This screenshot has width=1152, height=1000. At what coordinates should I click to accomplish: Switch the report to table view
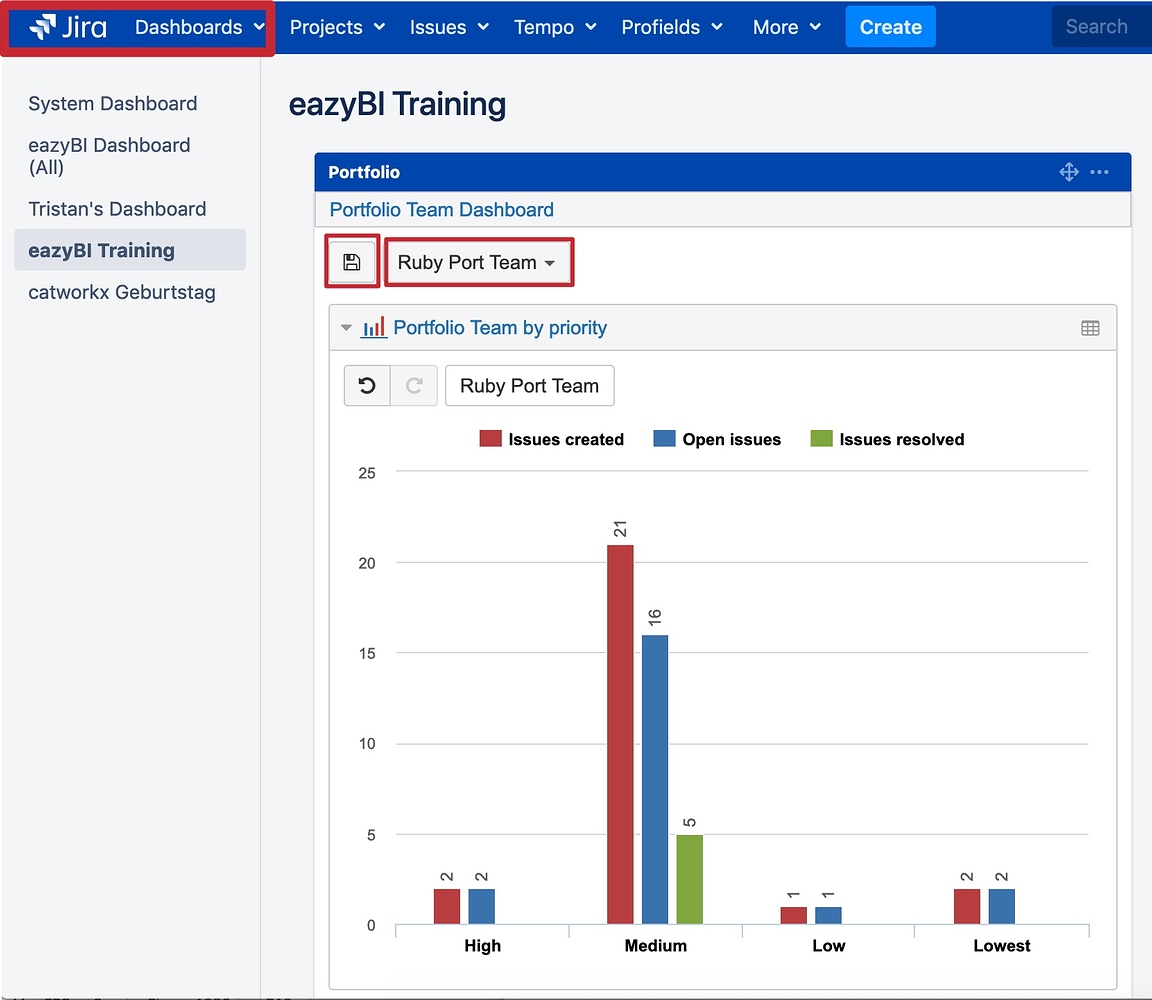[1090, 327]
